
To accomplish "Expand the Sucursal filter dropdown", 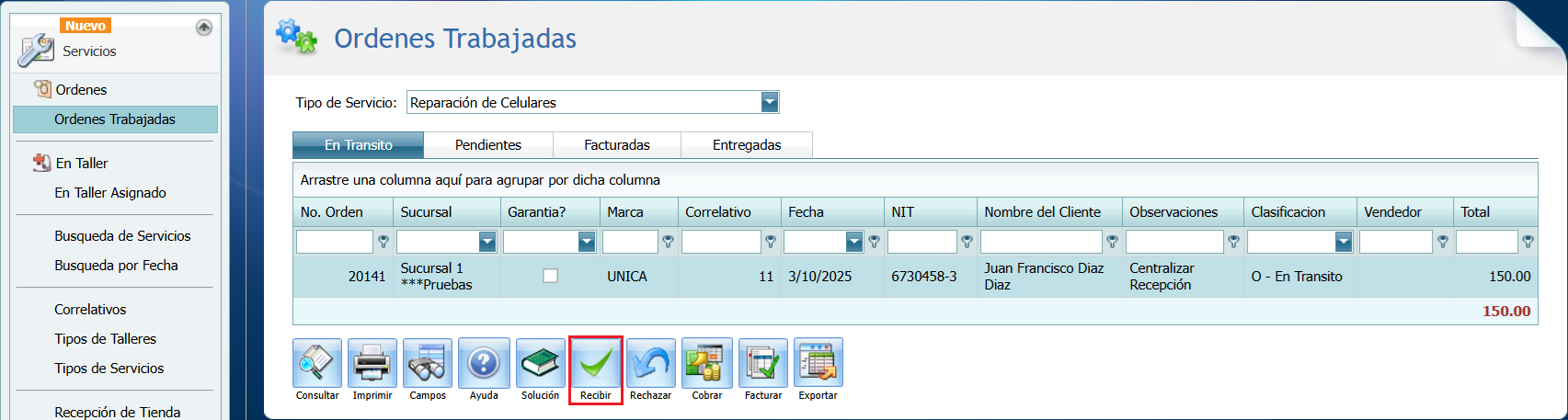I will [x=487, y=242].
